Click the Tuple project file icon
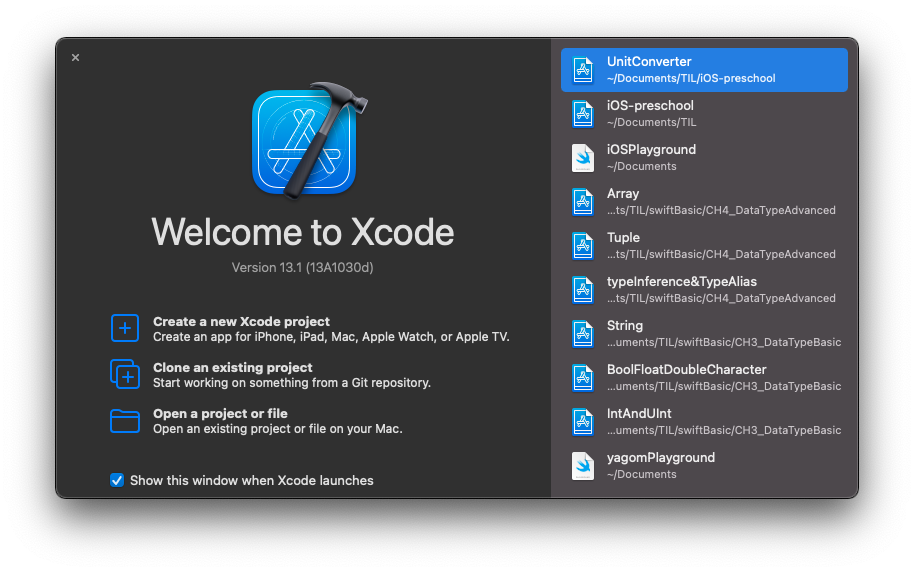Viewport: 914px width, 572px height. coord(583,246)
